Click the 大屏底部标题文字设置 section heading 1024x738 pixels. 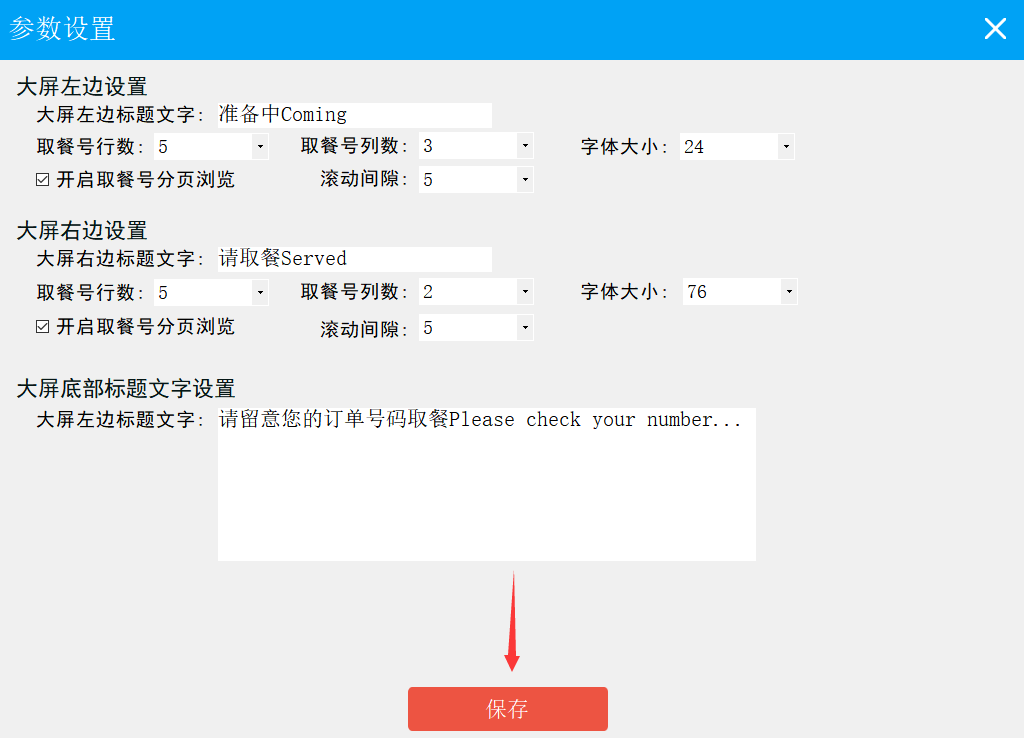(126, 389)
